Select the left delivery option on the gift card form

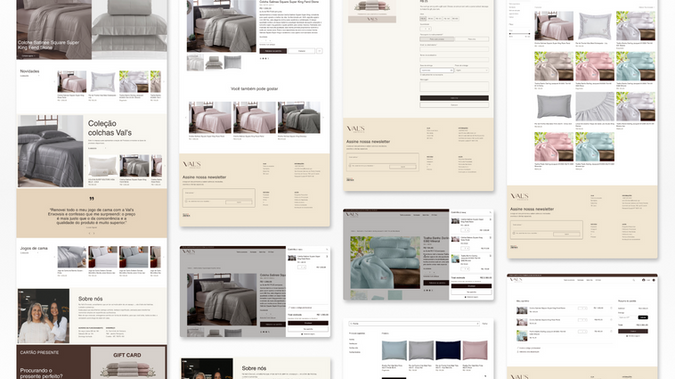pos(437,39)
